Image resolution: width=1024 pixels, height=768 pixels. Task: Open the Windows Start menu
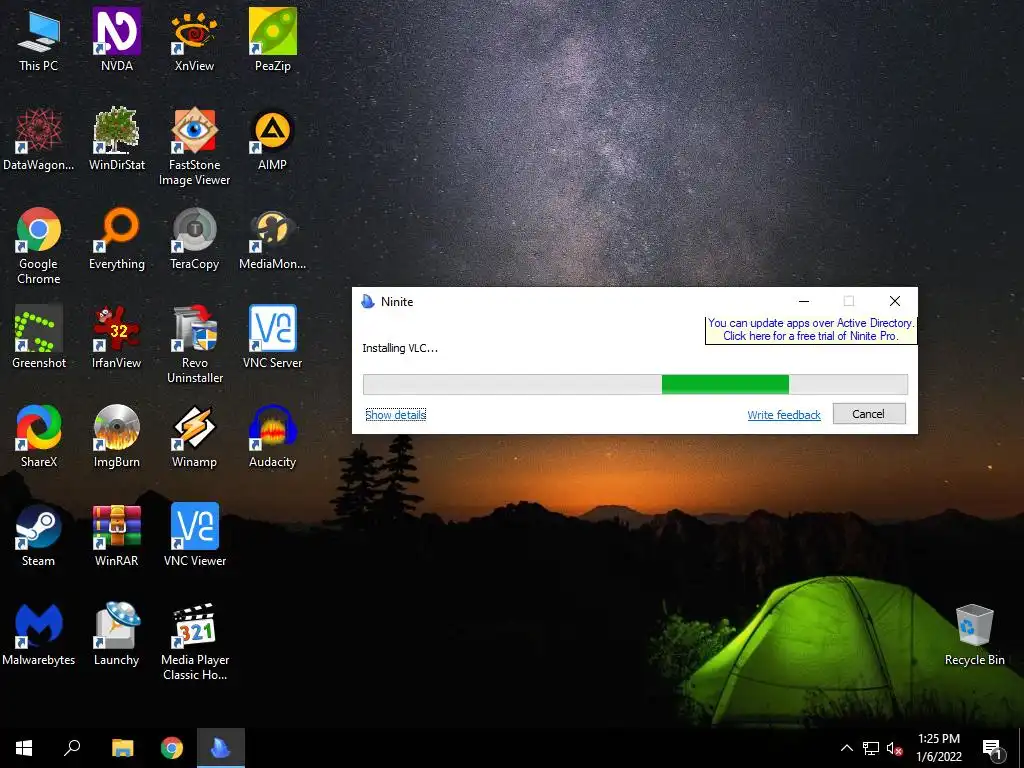pos(24,748)
